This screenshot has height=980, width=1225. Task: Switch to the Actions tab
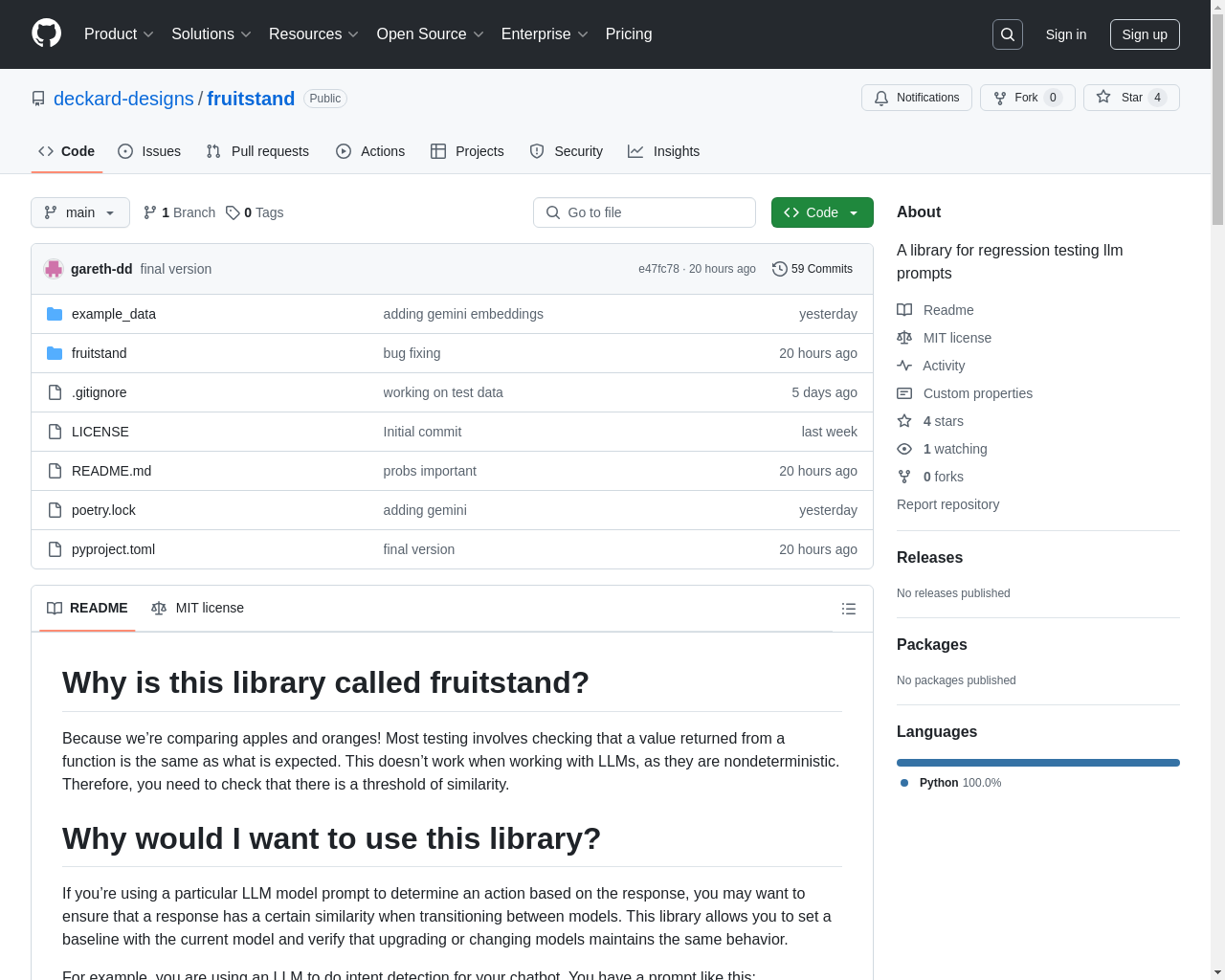(x=370, y=151)
